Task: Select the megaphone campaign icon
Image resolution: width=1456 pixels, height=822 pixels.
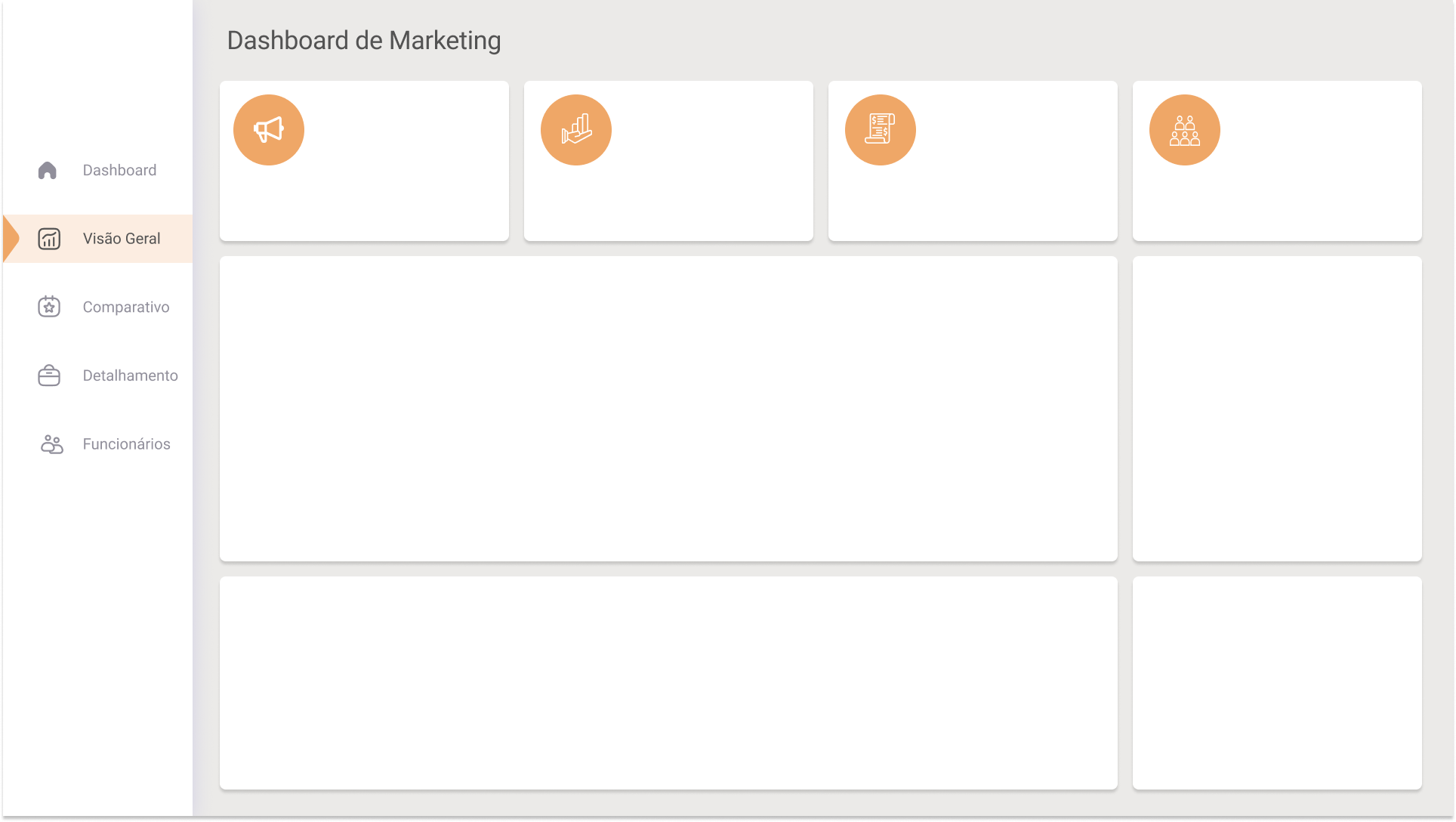Action: pyautogui.click(x=268, y=129)
